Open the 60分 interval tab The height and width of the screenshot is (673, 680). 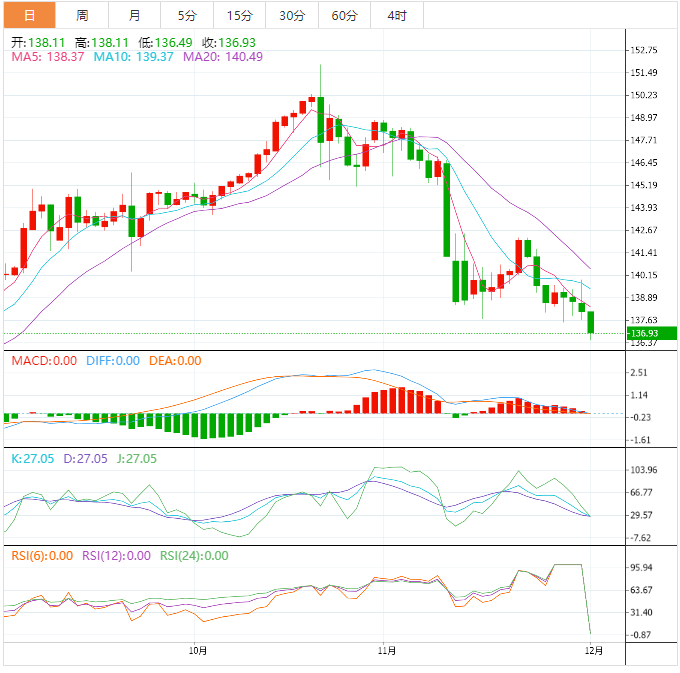click(344, 15)
